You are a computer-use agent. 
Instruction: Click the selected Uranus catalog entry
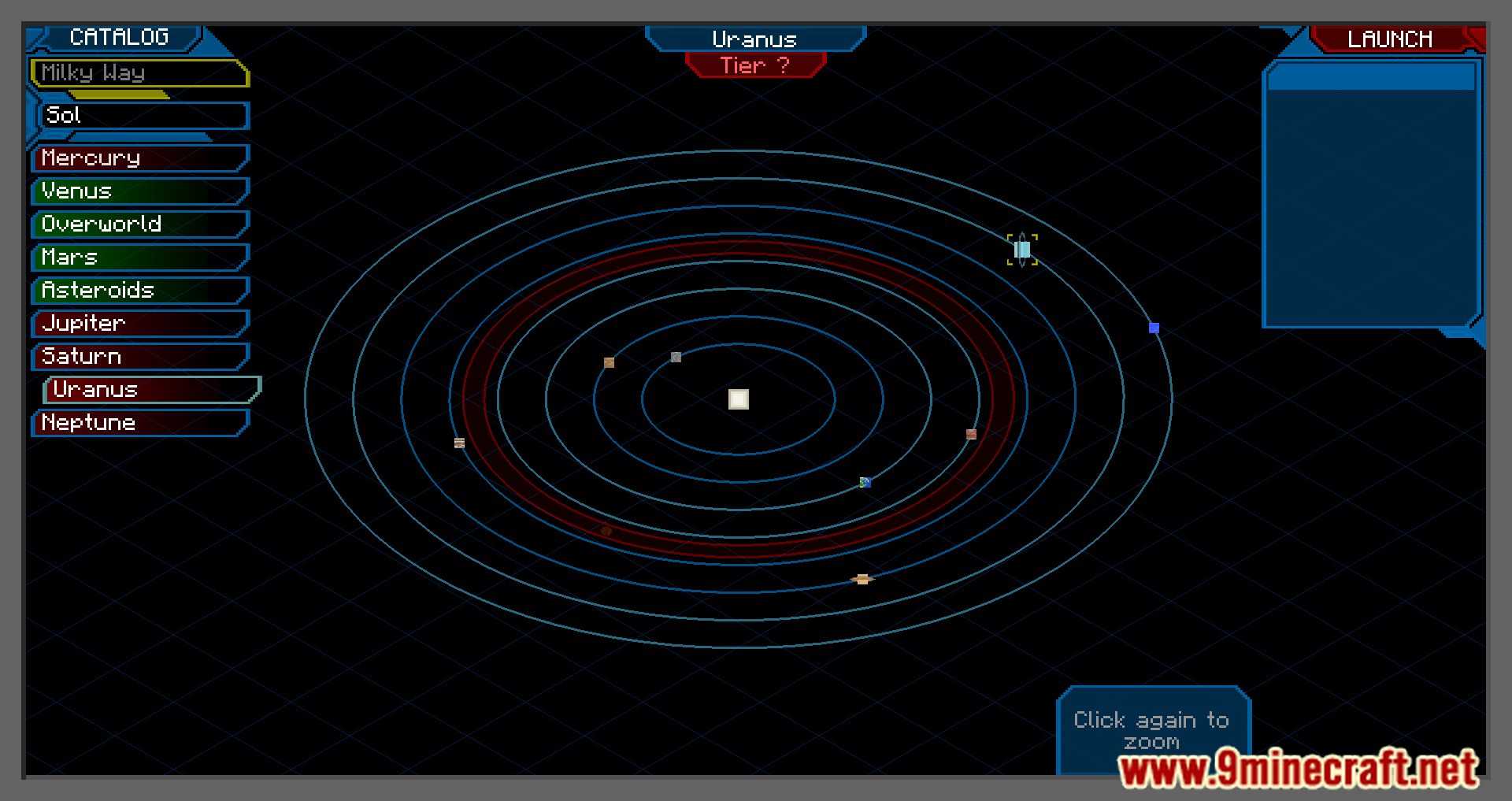click(152, 389)
